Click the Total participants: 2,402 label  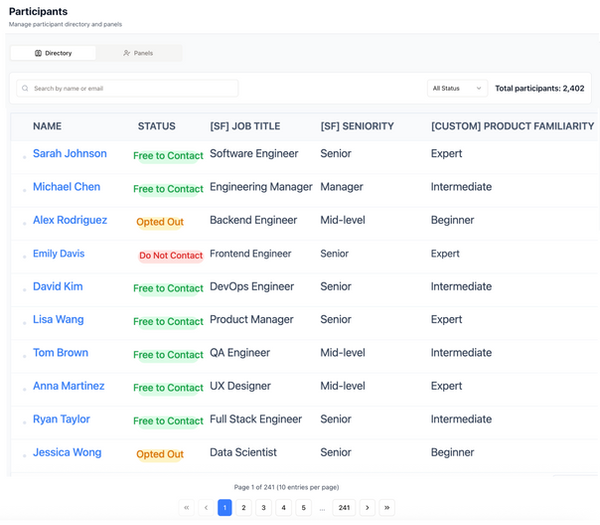[x=540, y=88]
